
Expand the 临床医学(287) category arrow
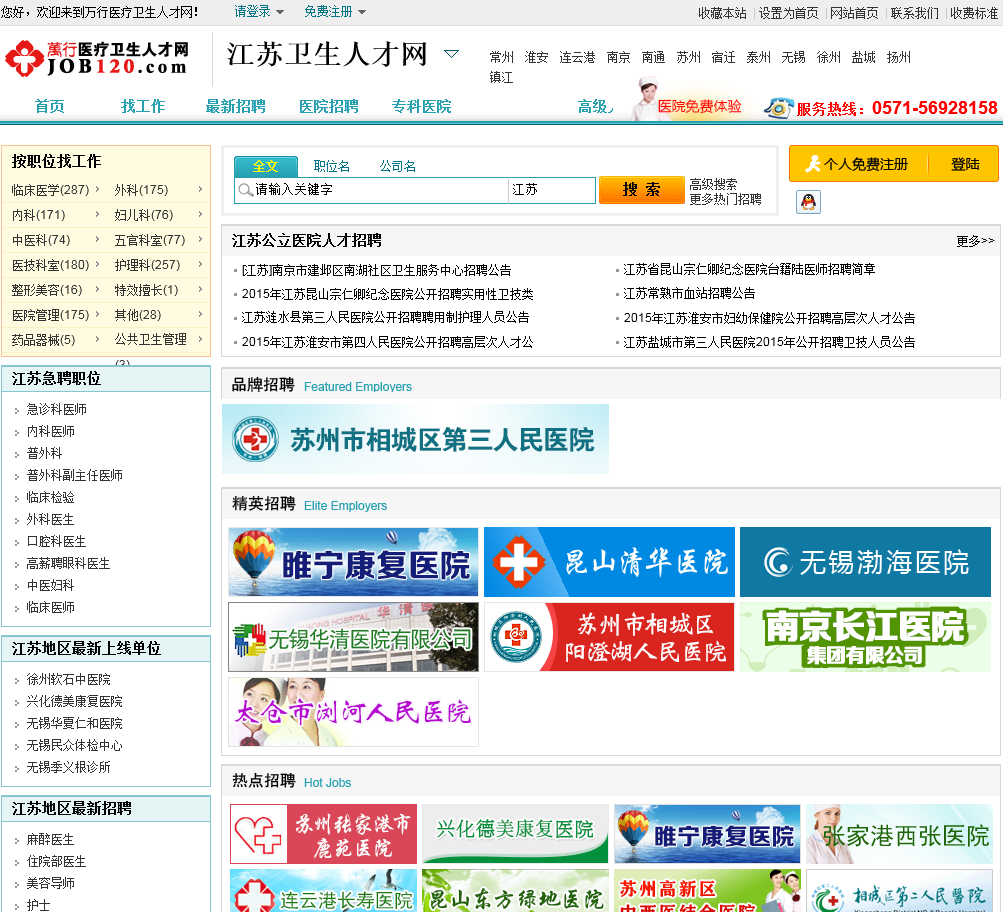97,189
